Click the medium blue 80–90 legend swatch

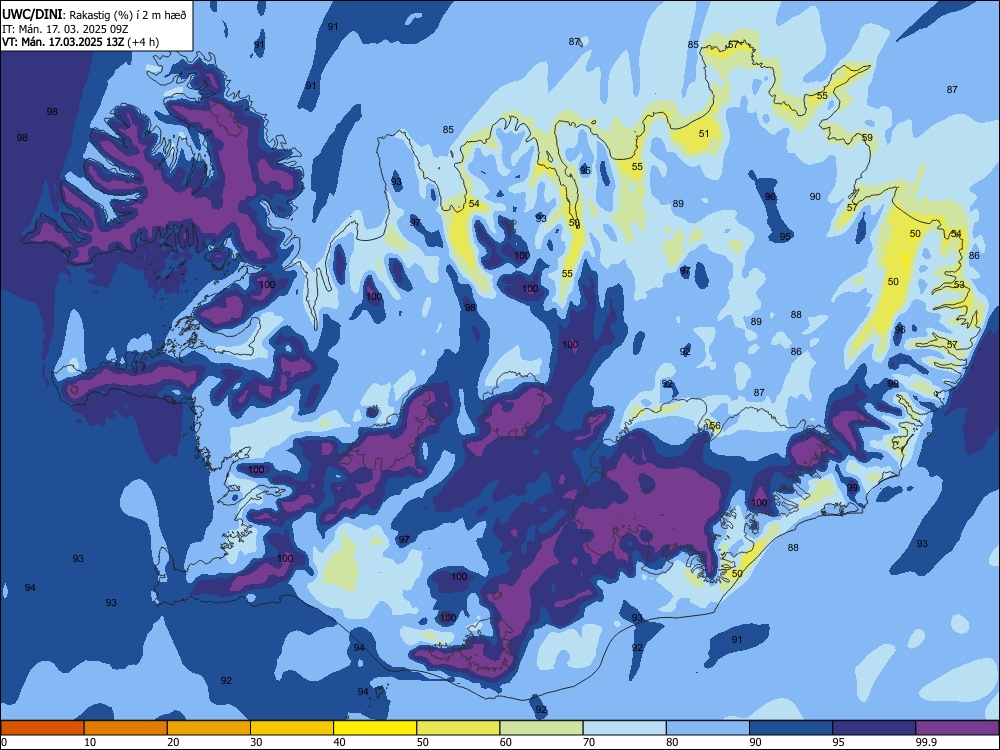(708, 728)
